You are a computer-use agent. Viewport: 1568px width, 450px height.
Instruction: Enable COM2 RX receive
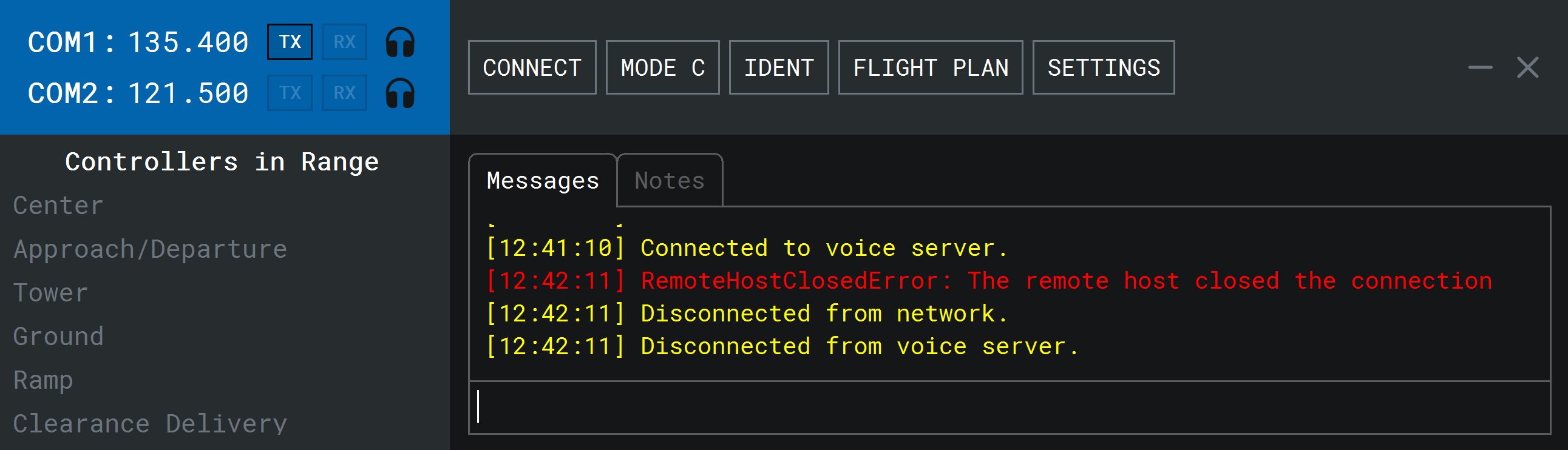(344, 93)
